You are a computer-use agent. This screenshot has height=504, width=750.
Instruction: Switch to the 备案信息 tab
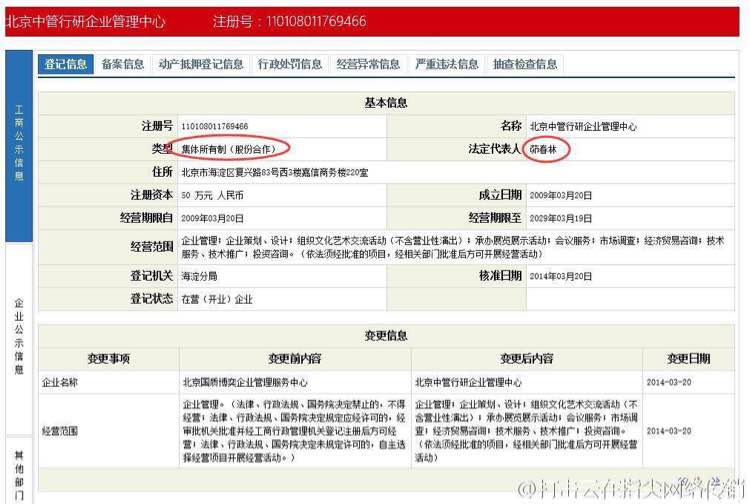(x=122, y=64)
